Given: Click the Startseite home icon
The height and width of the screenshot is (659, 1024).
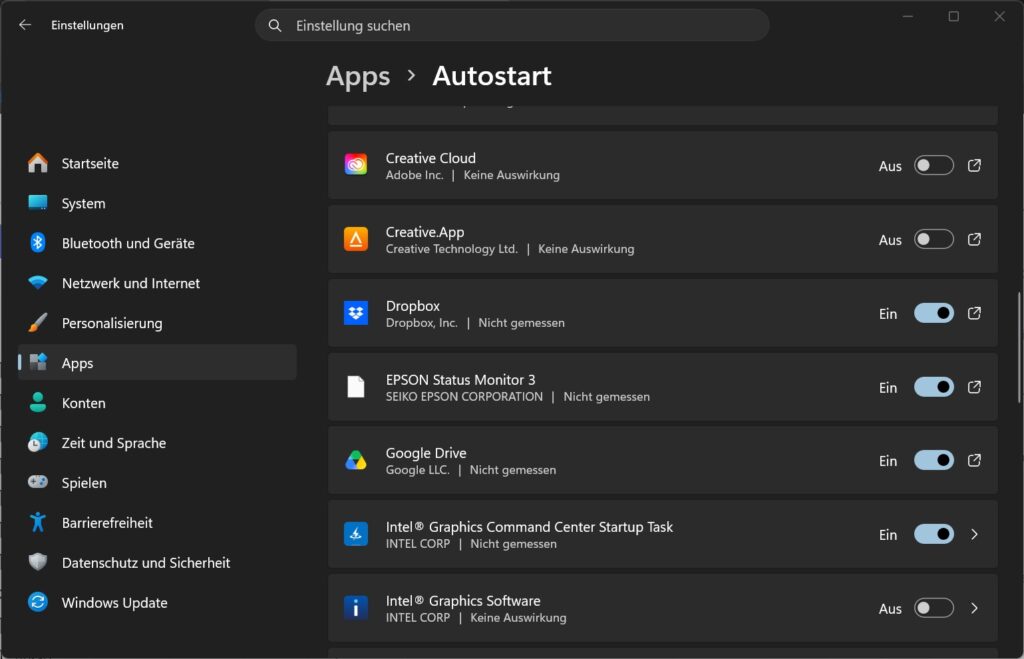Looking at the screenshot, I should point(38,163).
